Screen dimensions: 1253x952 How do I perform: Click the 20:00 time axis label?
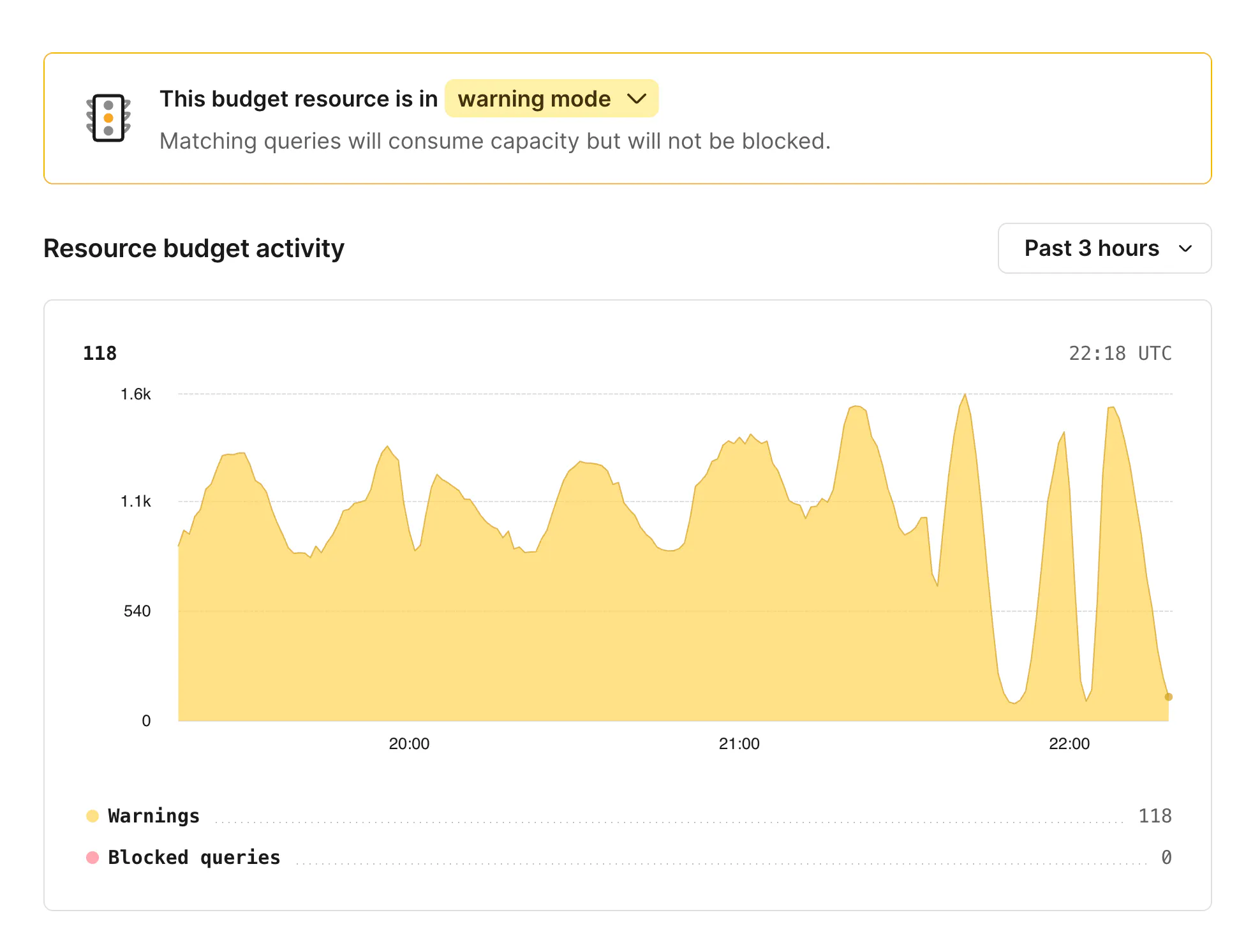(x=409, y=743)
